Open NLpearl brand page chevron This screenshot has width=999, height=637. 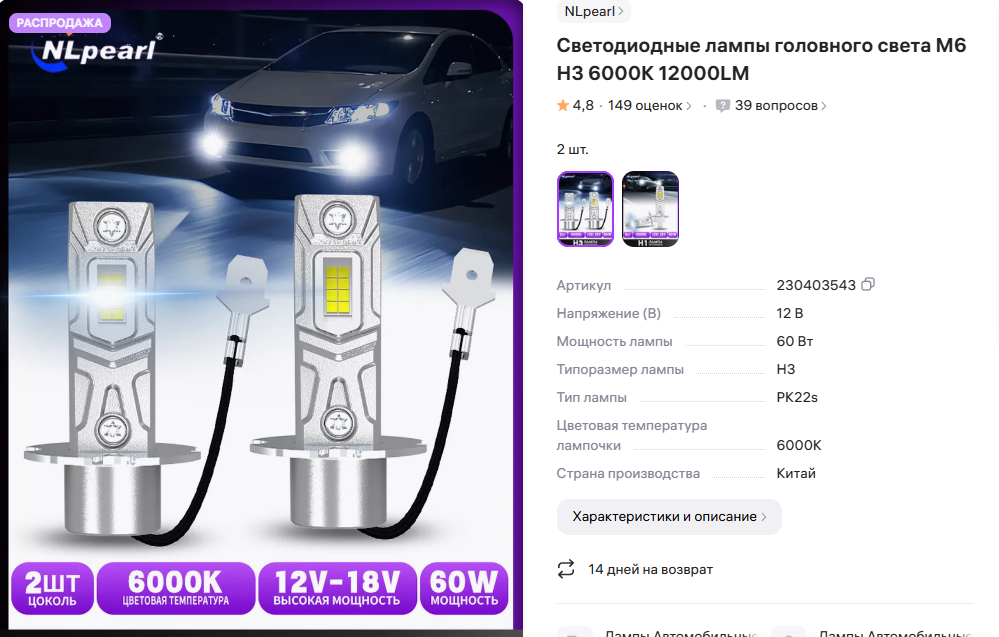(x=621, y=11)
